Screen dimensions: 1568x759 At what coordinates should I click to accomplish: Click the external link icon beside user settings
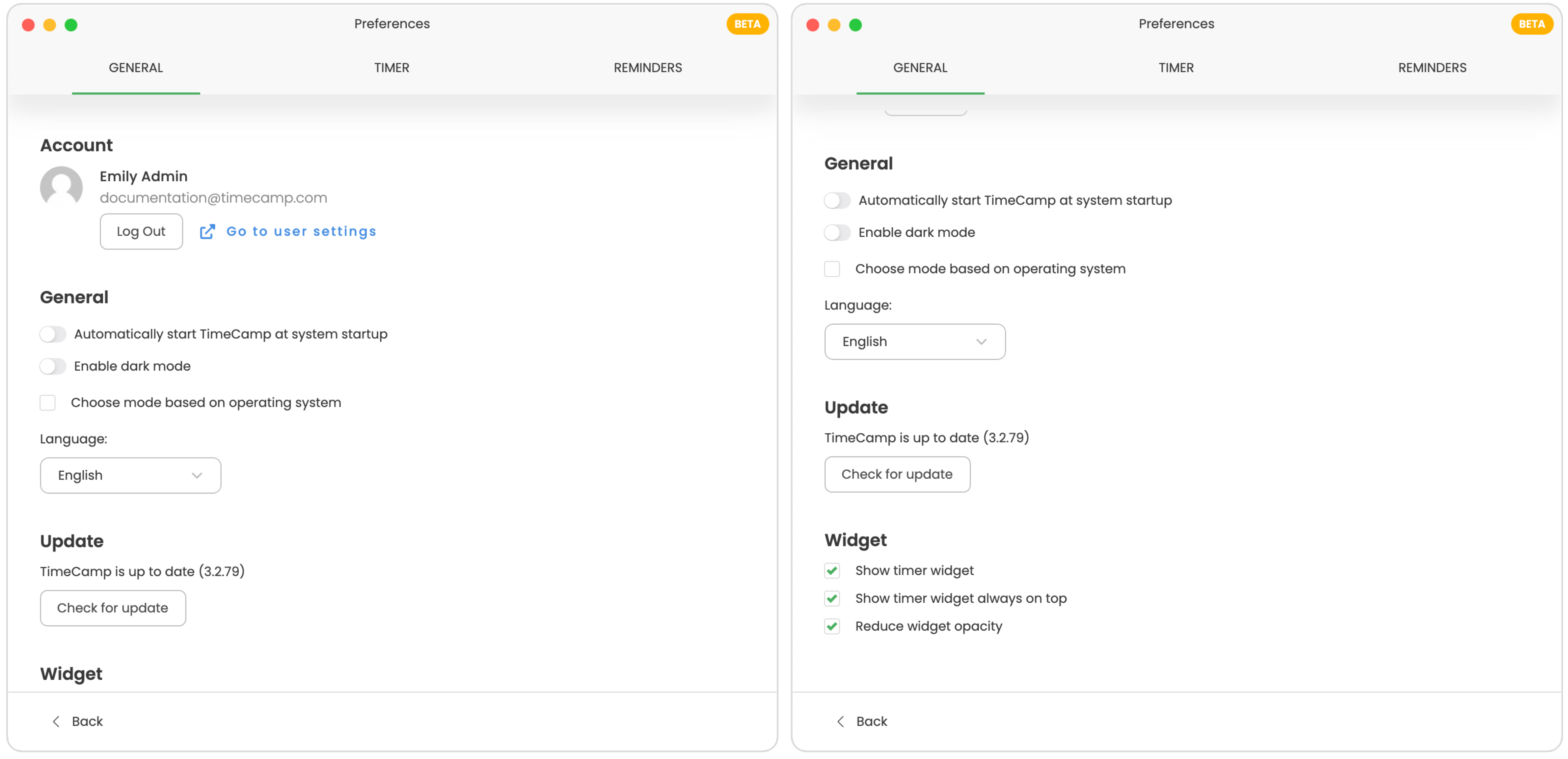(x=207, y=231)
